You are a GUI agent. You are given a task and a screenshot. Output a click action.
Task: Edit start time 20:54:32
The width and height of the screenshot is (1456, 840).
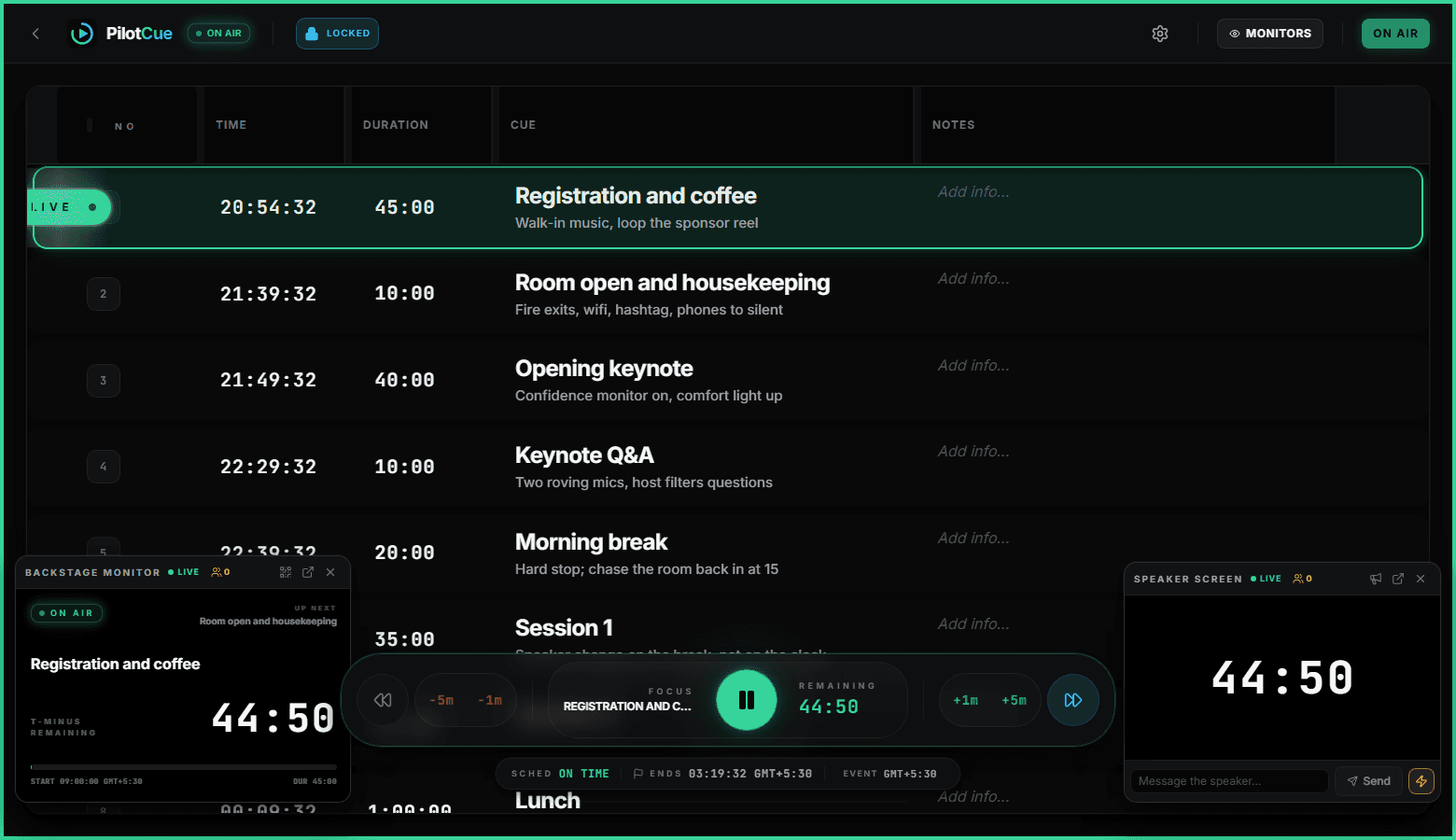(268, 207)
